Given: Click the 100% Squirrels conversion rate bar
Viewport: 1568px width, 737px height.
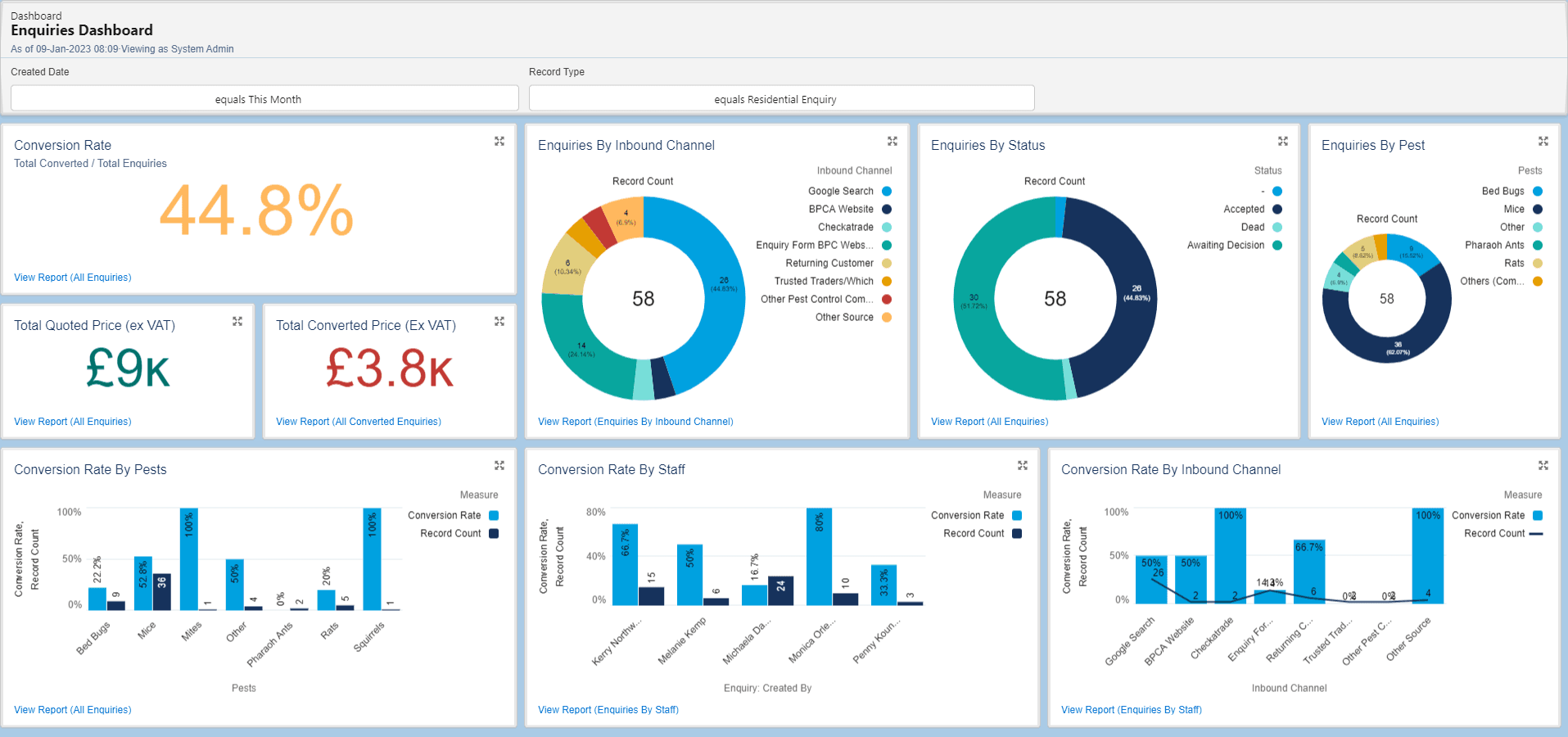Looking at the screenshot, I should point(373,559).
